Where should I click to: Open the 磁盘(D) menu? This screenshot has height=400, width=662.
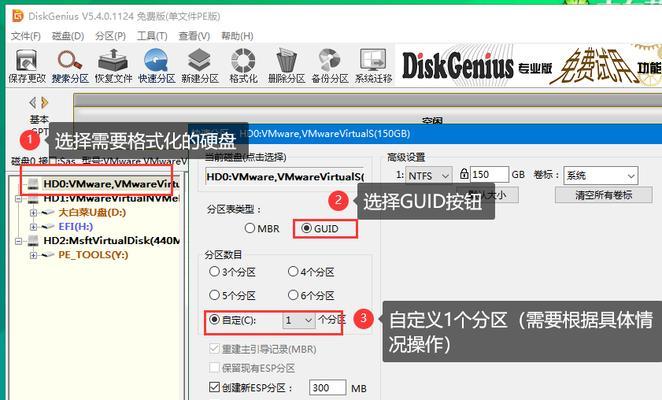pyautogui.click(x=68, y=36)
